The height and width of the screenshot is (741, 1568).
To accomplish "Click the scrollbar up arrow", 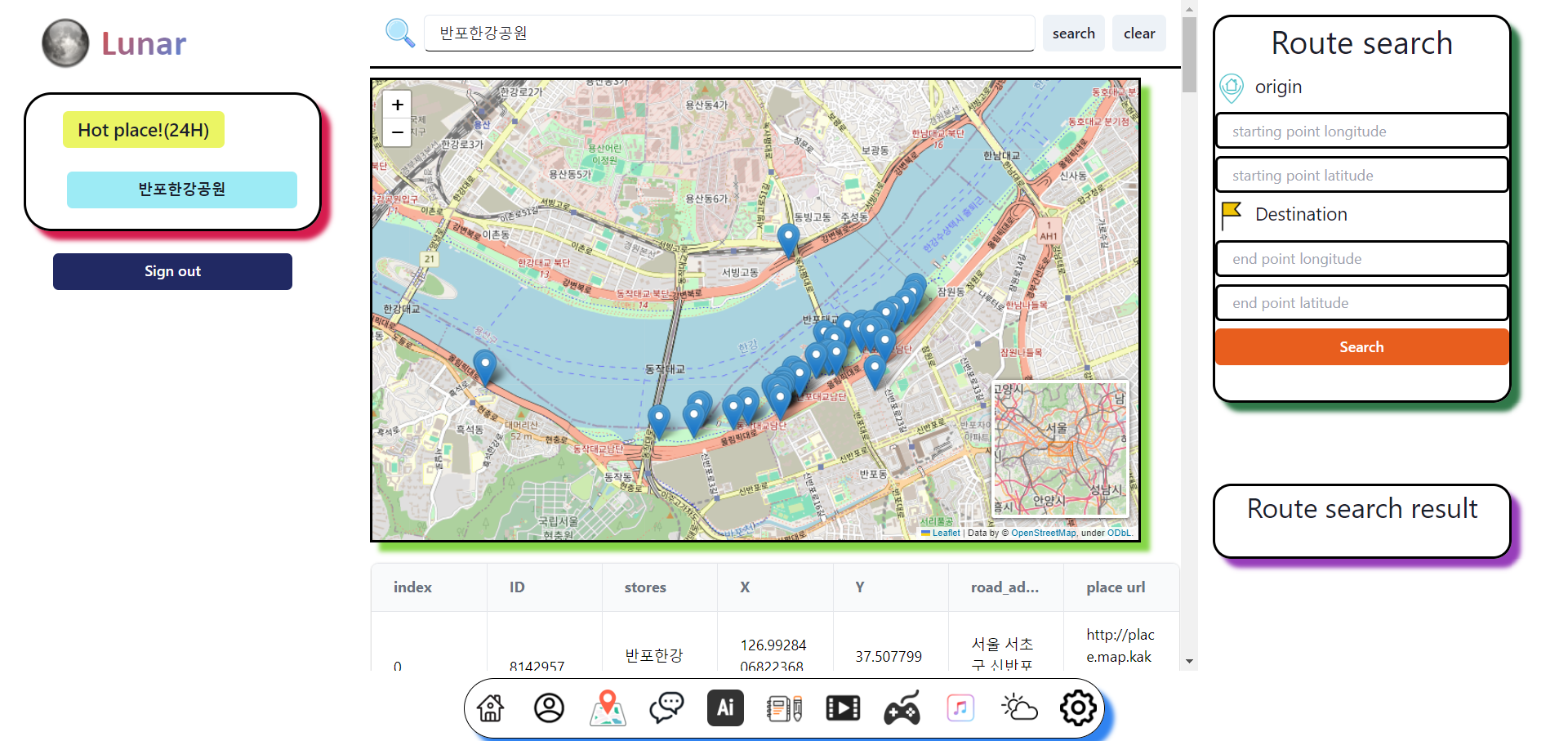I will coord(1189,9).
